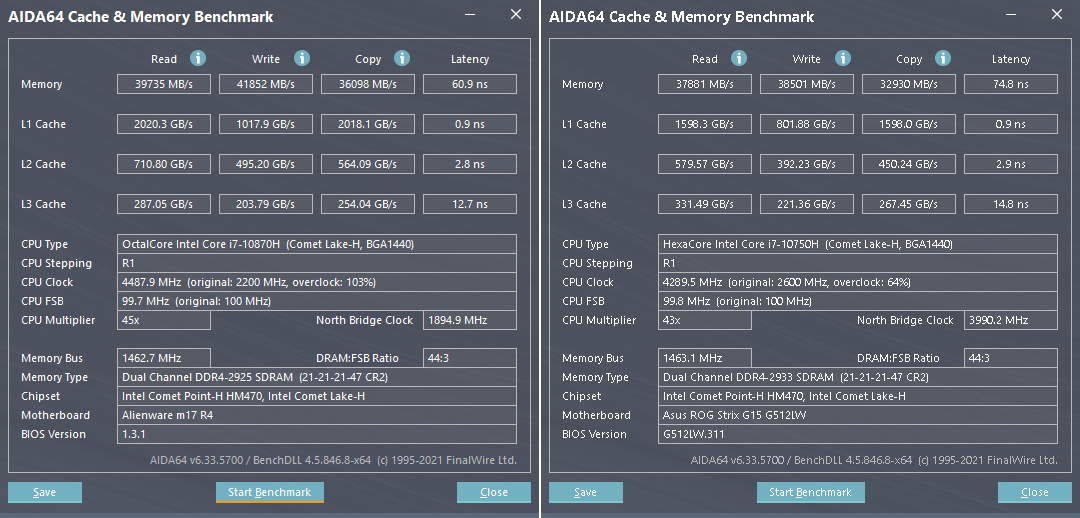Click the left window's Chipset HM470 field

pyautogui.click(x=317, y=396)
